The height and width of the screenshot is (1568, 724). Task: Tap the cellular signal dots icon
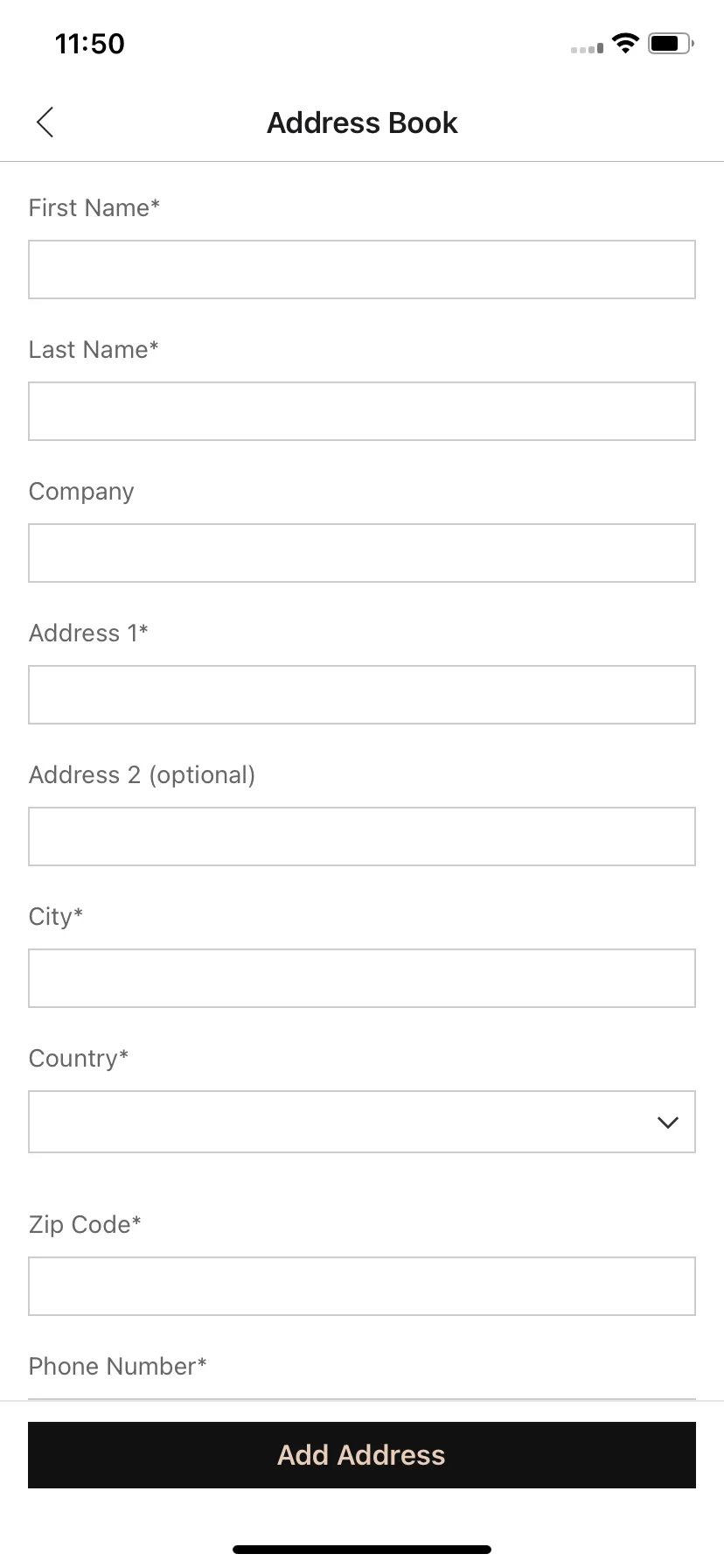point(587,48)
